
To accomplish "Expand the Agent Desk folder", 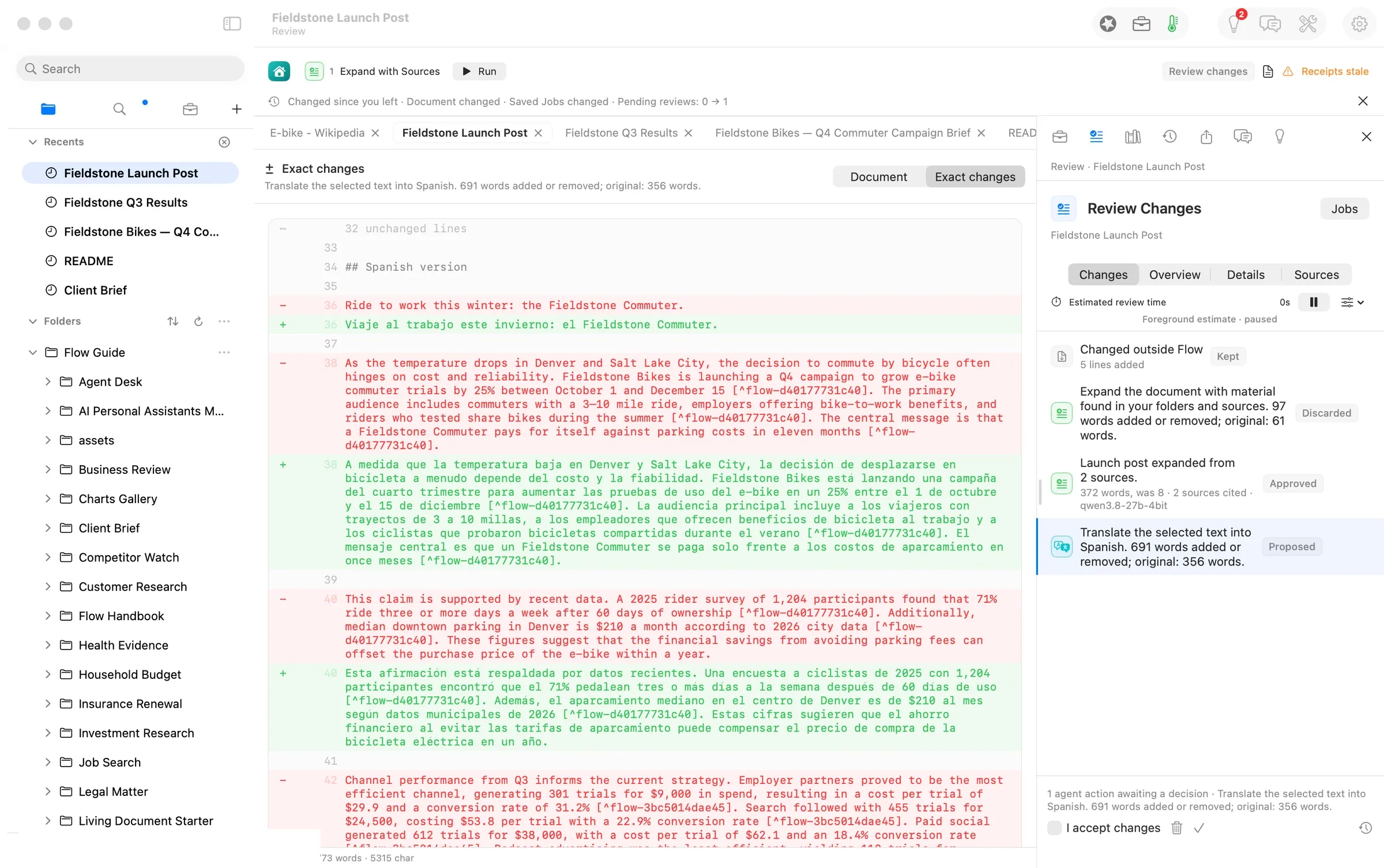I will click(x=48, y=382).
